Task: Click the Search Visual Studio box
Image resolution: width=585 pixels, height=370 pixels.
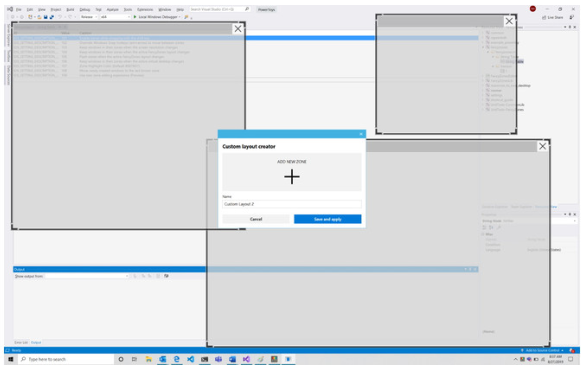Action: pyautogui.click(x=219, y=9)
